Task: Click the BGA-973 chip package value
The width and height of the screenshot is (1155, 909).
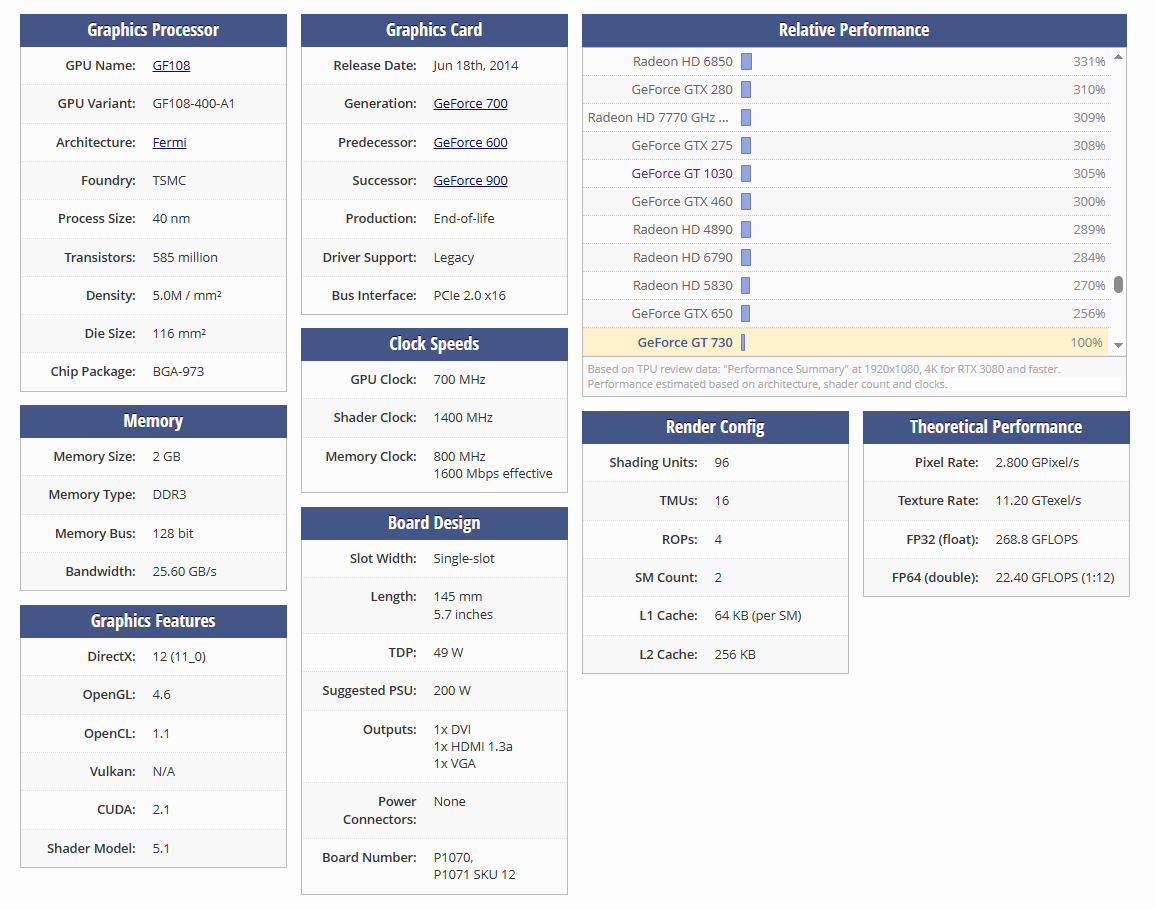Action: click(178, 372)
